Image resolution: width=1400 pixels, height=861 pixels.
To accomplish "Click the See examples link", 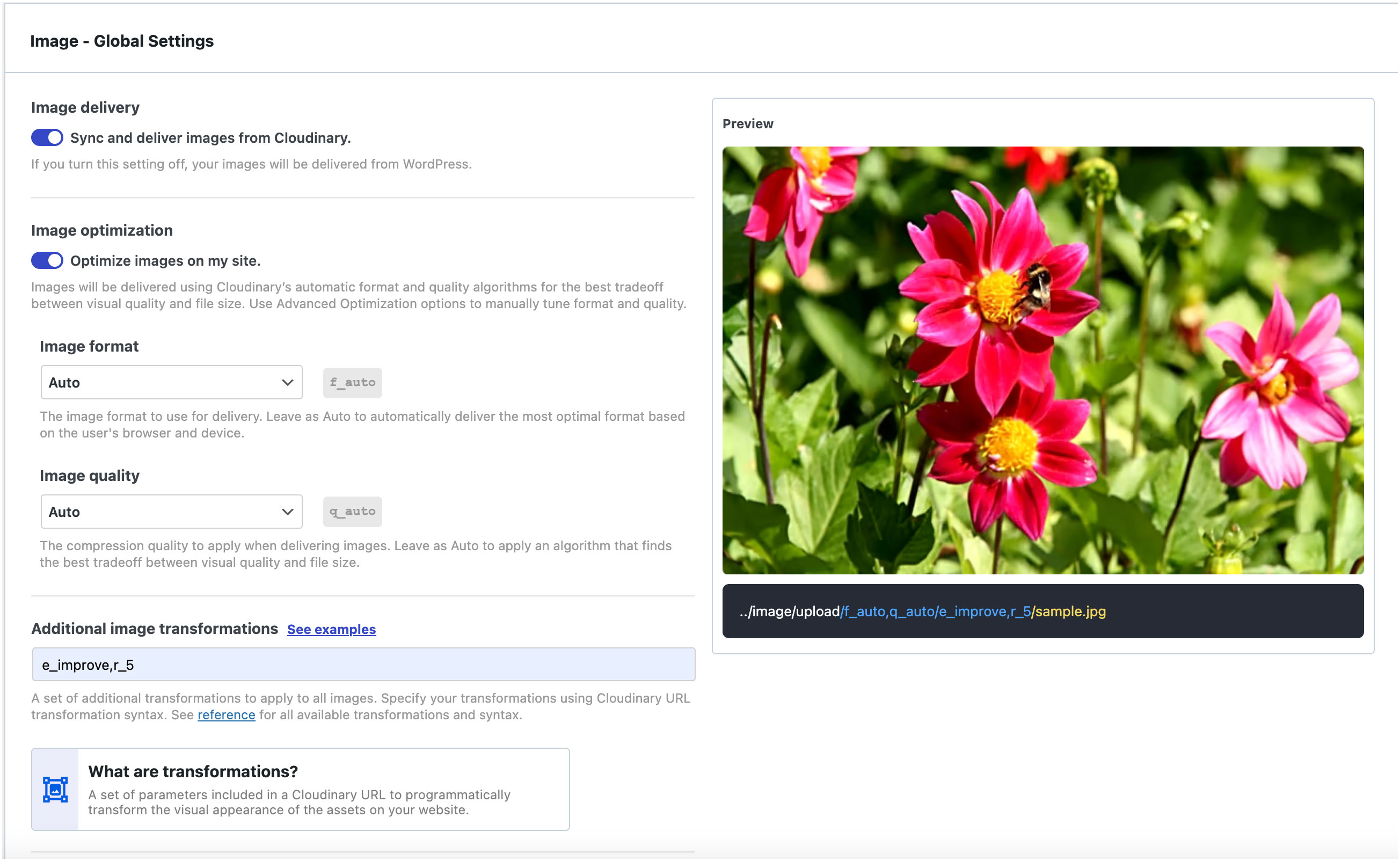I will 331,630.
